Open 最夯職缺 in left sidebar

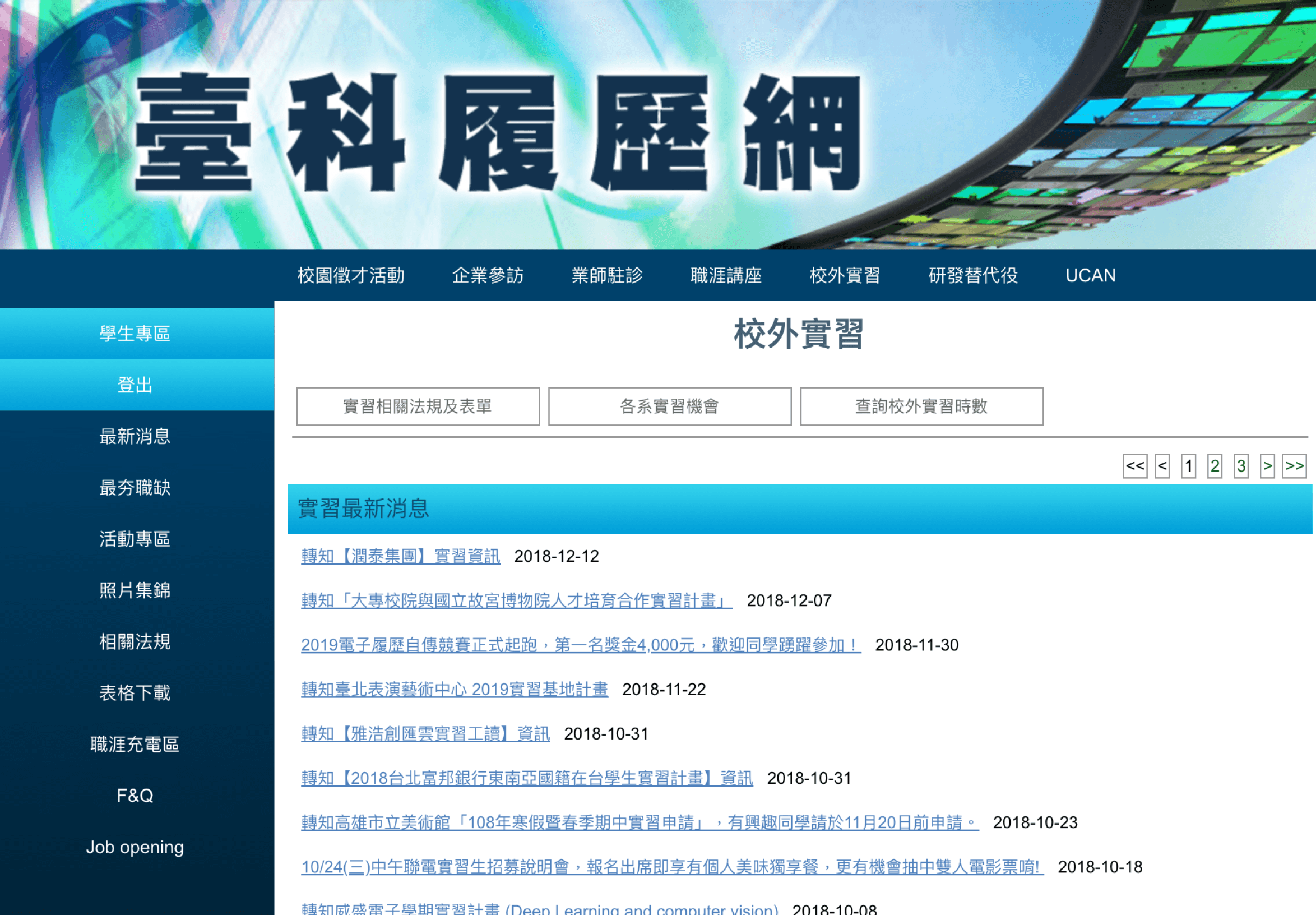tap(135, 488)
